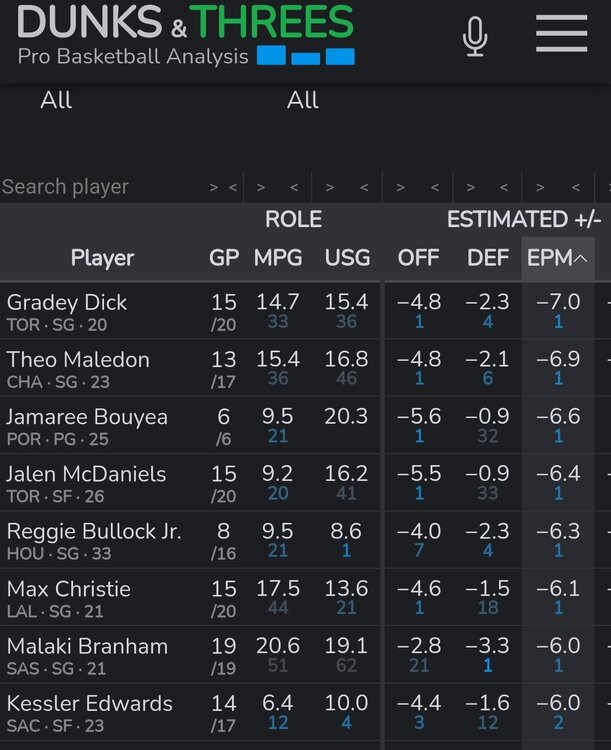
Task: Click the greater-than filter under MPG column
Action: click(x=261, y=187)
